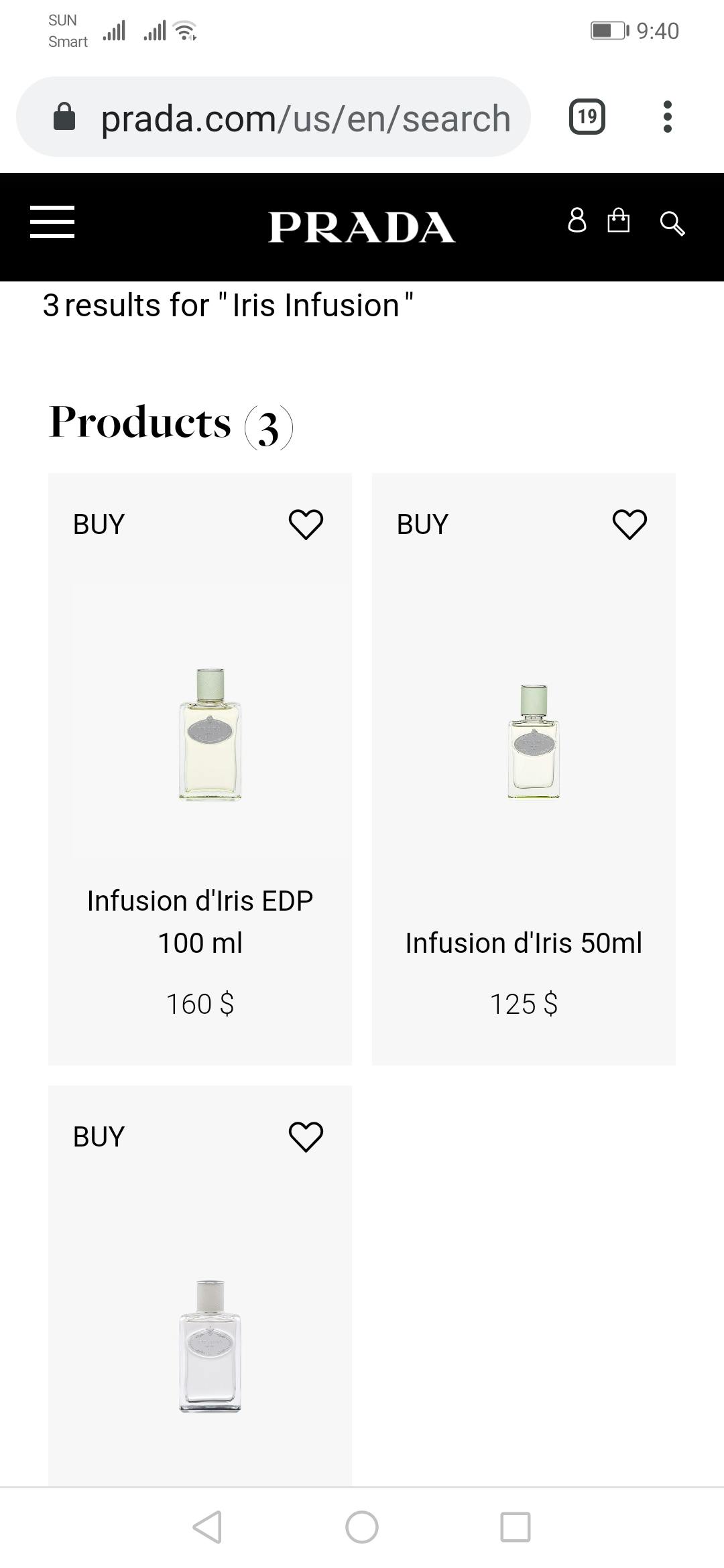Open the account profile icon
Viewport: 724px width, 1568px height.
pyautogui.click(x=577, y=220)
